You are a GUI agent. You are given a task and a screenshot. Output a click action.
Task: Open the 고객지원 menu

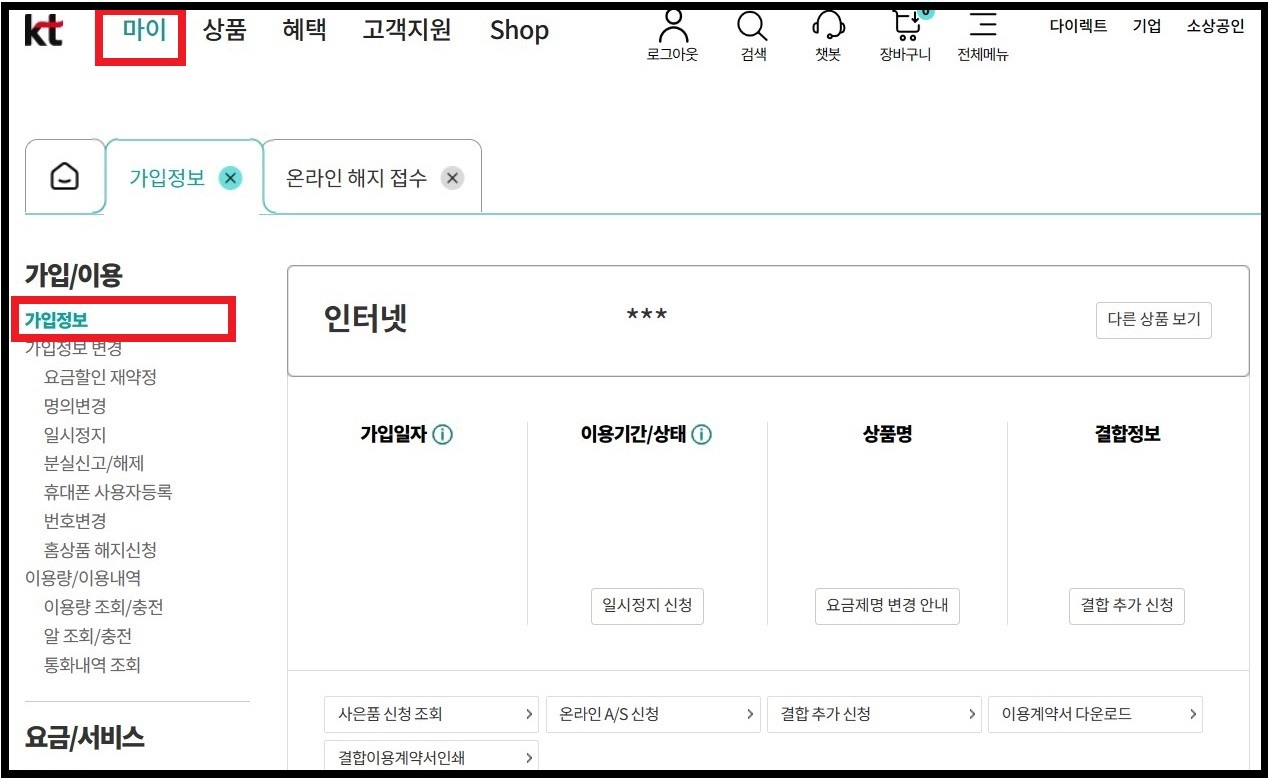click(406, 30)
